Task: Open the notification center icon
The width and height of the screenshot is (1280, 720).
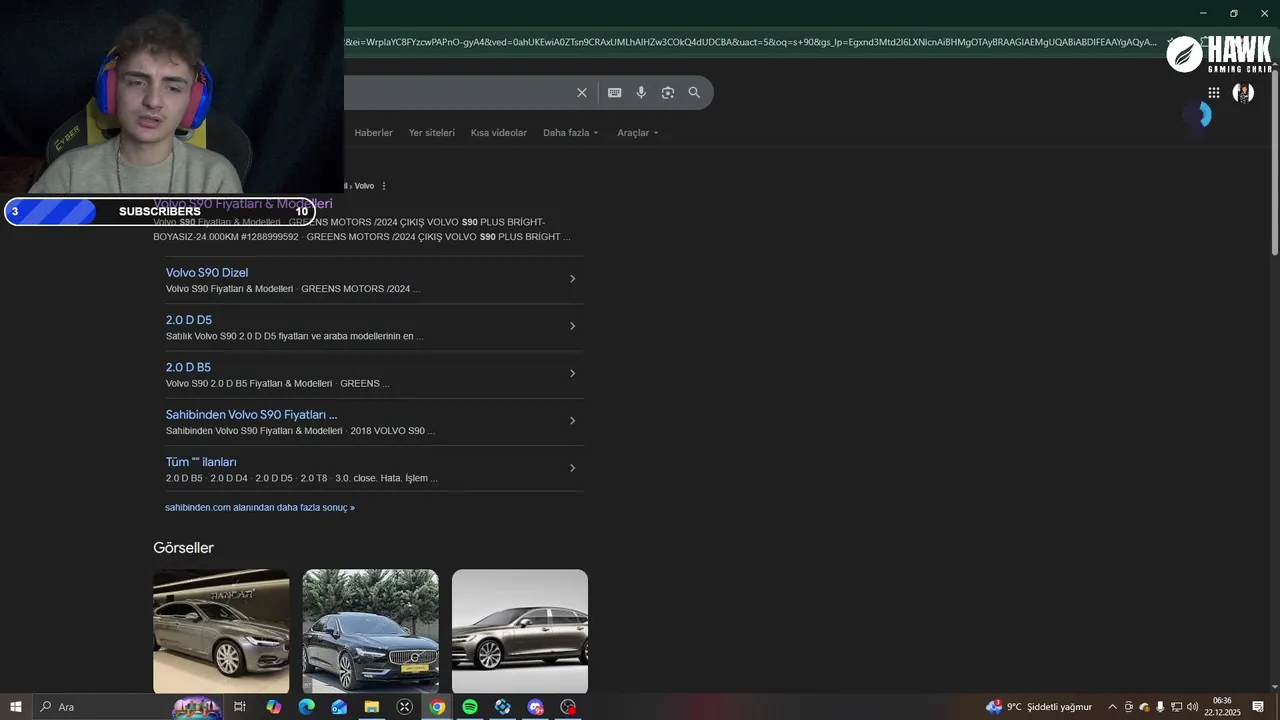Action: pyautogui.click(x=1258, y=707)
